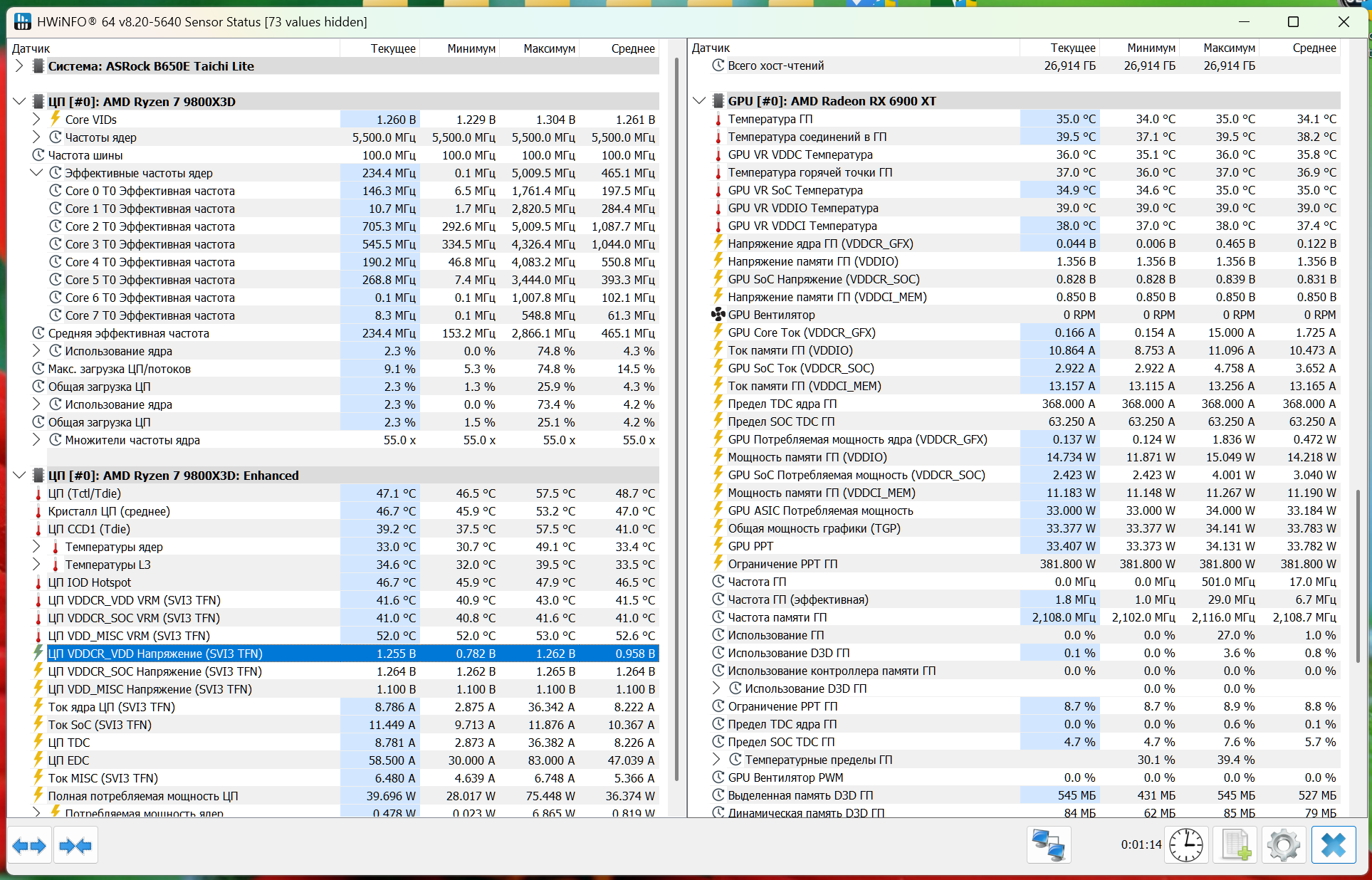The height and width of the screenshot is (880, 1372).
Task: Click the right Среднее column header
Action: click(x=1314, y=48)
